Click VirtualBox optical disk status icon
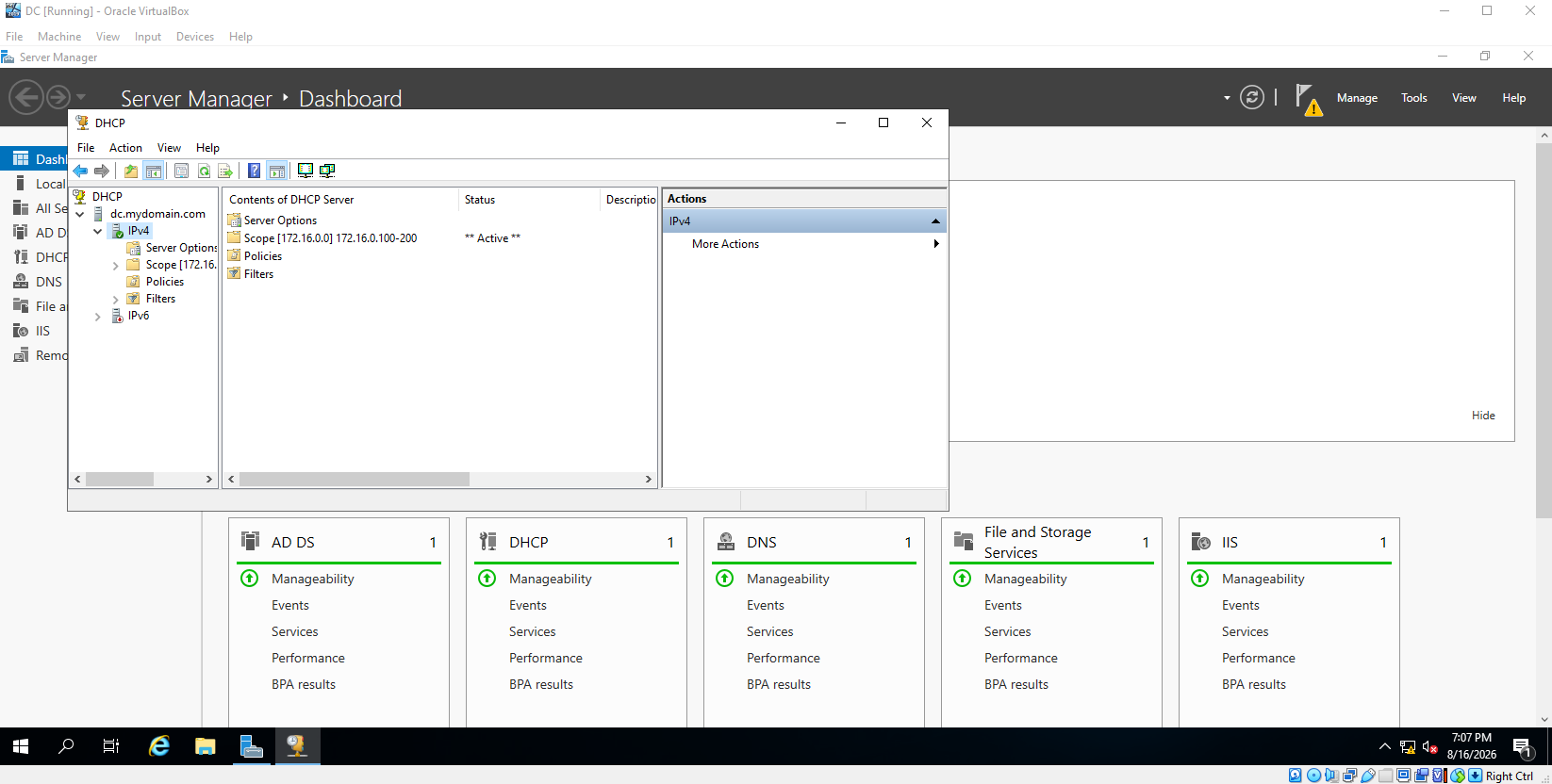This screenshot has width=1552, height=784. pyautogui.click(x=1313, y=776)
